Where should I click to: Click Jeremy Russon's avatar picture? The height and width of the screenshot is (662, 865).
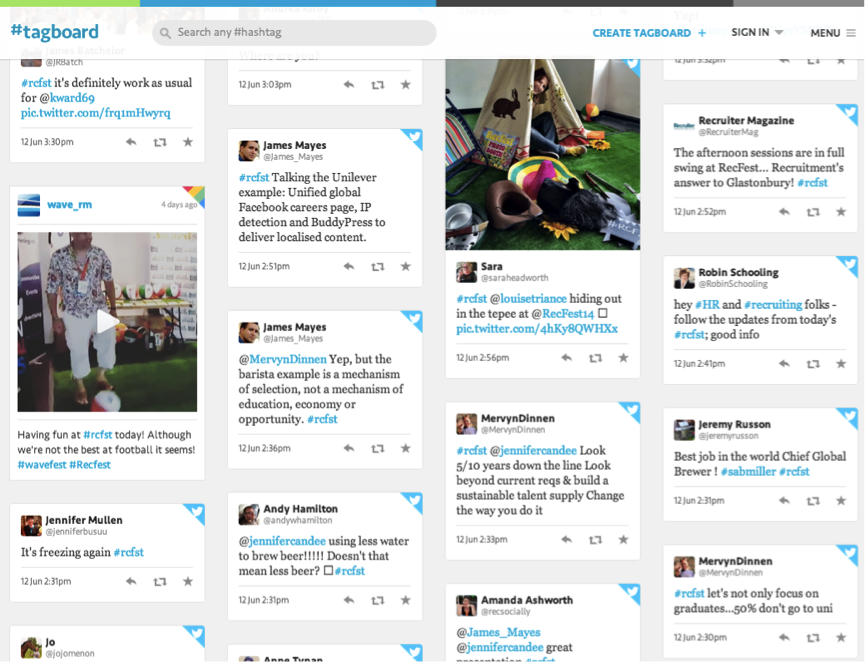(684, 430)
